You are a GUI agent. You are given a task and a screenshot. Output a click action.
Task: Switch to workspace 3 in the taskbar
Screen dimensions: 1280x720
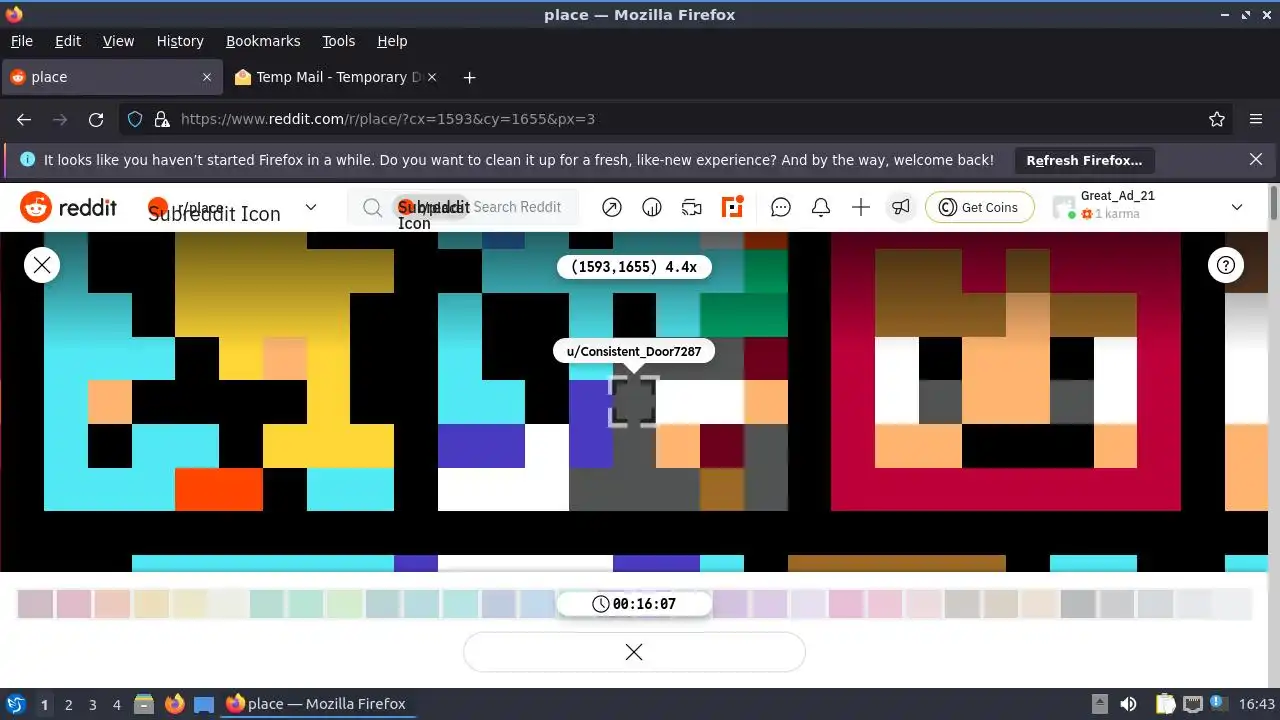[x=92, y=704]
